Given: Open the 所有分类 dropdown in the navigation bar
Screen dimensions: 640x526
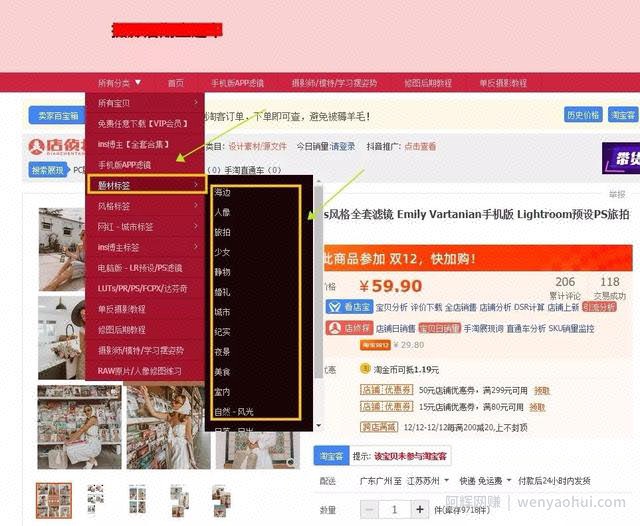Looking at the screenshot, I should pos(119,83).
